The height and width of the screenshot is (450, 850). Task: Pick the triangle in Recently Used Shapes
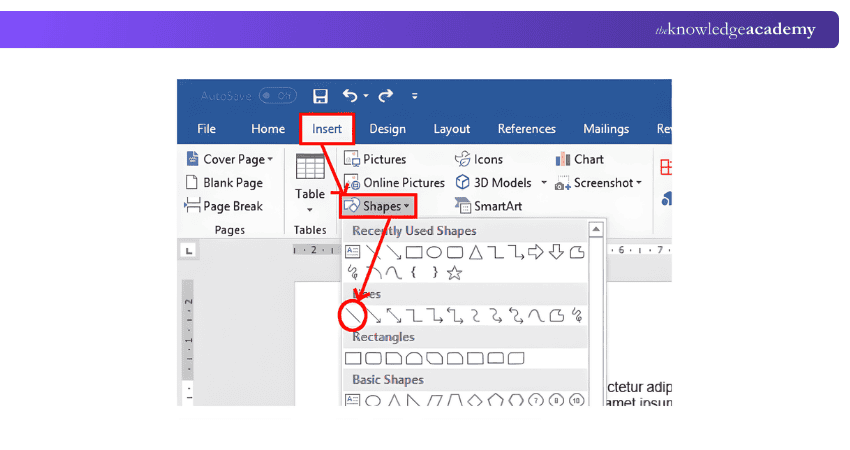[x=475, y=252]
